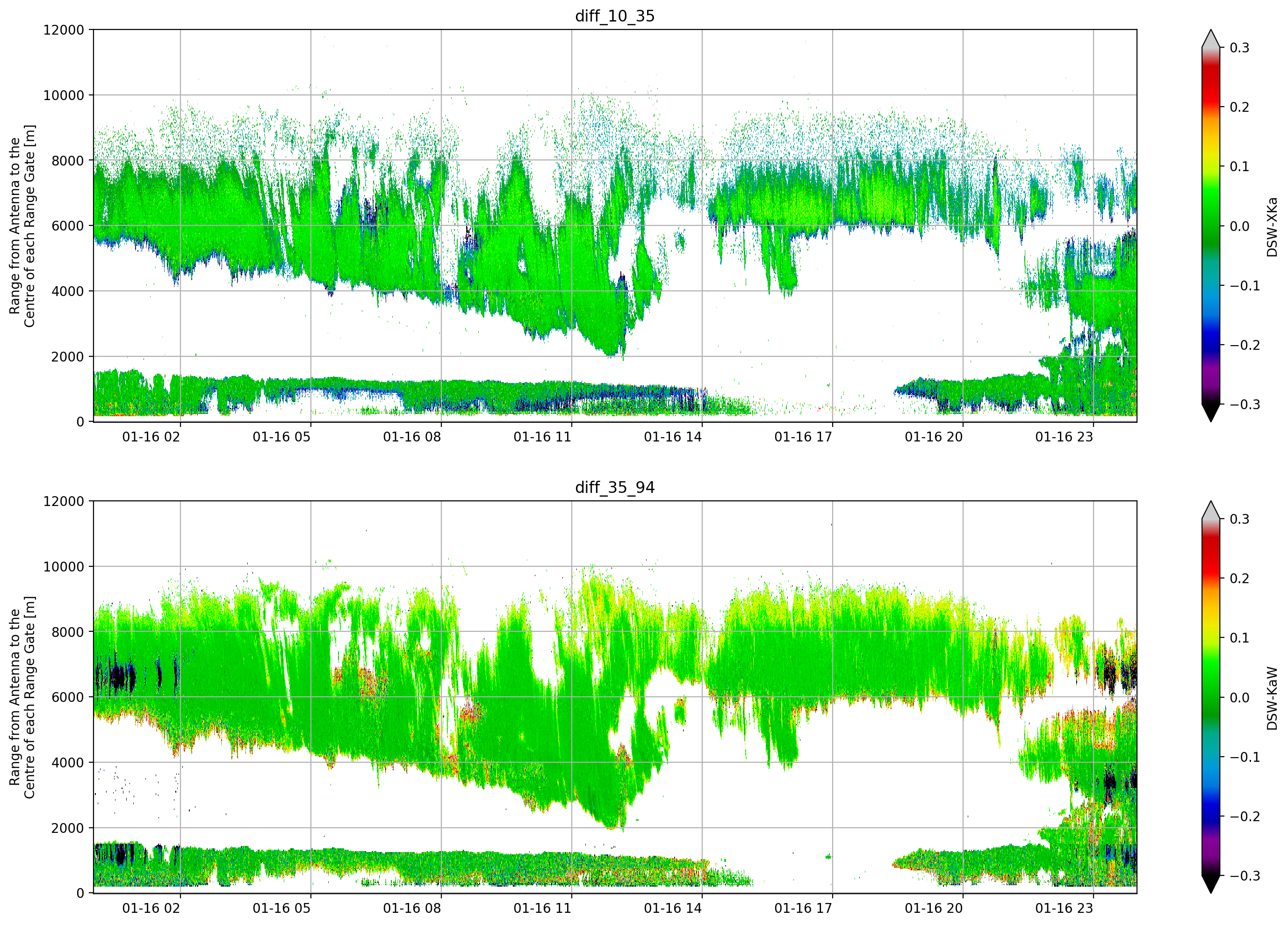
Task: Select the "DSW-KaW" colorbar label
Action: pos(1272,698)
